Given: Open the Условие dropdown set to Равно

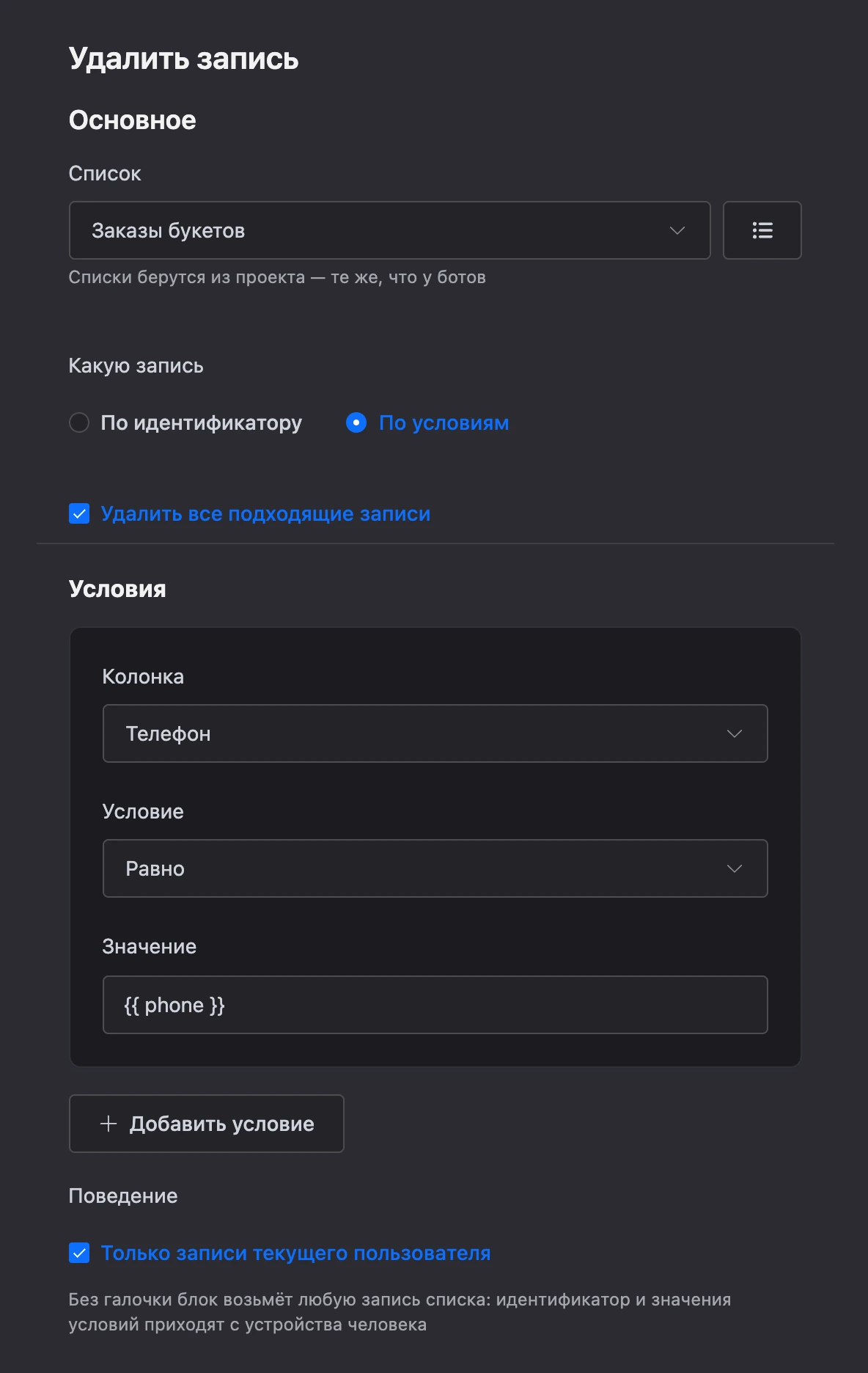Looking at the screenshot, I should pos(435,868).
